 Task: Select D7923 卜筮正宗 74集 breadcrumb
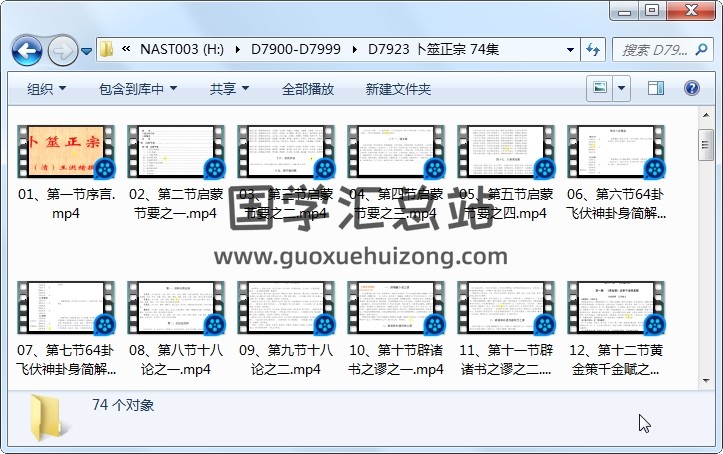[x=433, y=49]
